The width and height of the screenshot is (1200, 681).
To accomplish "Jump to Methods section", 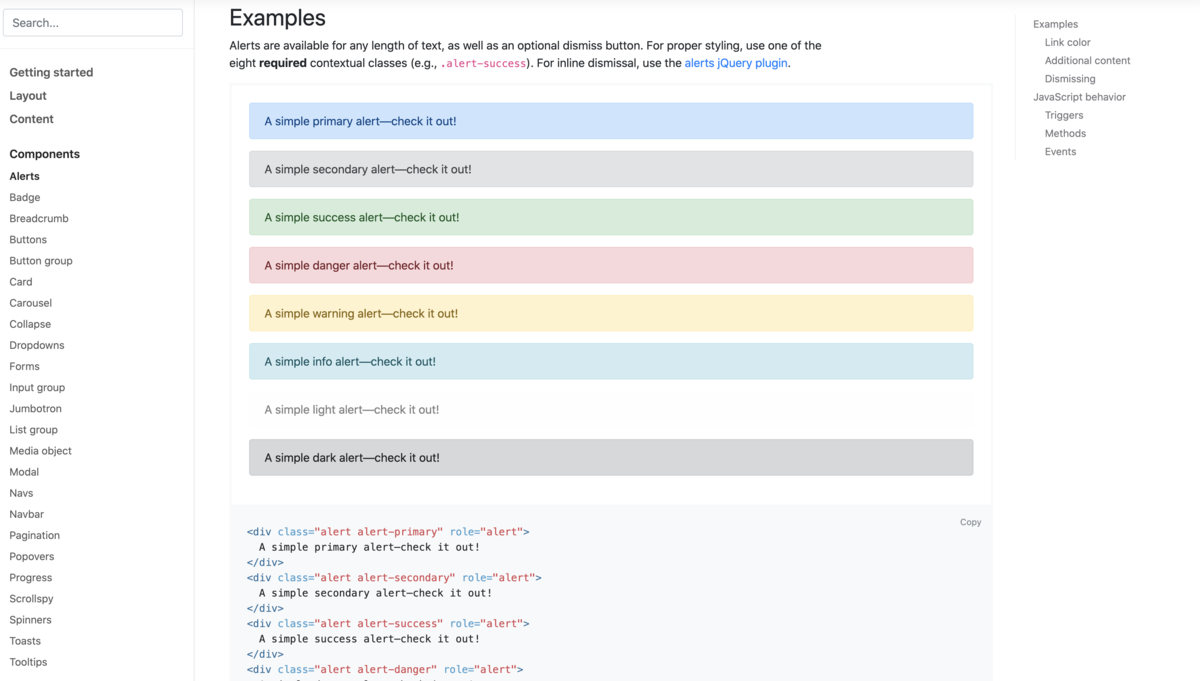I will point(1065,133).
